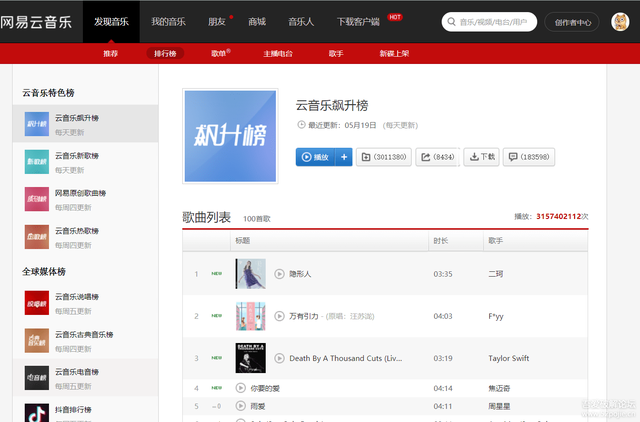
Task: Click the 古典音乐榜 sidebar icon
Action: (x=37, y=340)
